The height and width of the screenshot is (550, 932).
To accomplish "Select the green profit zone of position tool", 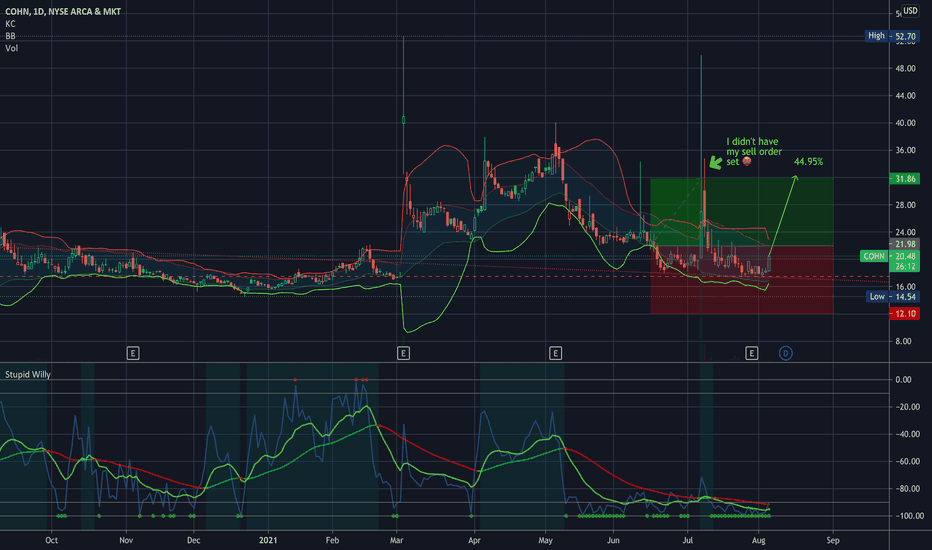I will click(x=741, y=212).
